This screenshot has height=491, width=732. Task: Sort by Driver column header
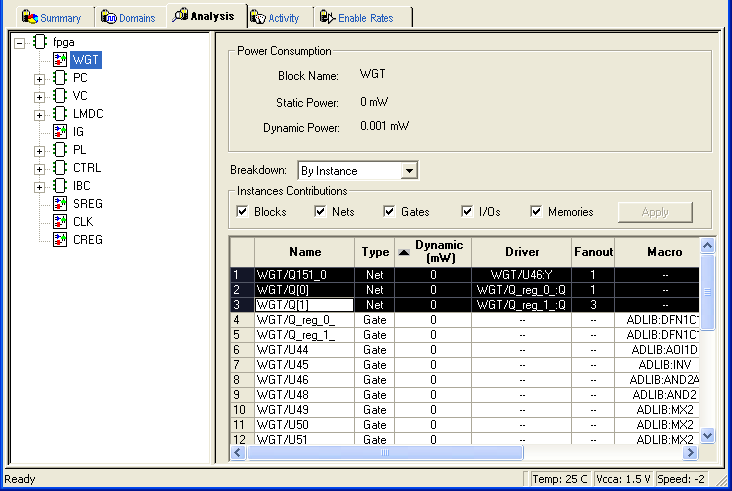point(522,252)
